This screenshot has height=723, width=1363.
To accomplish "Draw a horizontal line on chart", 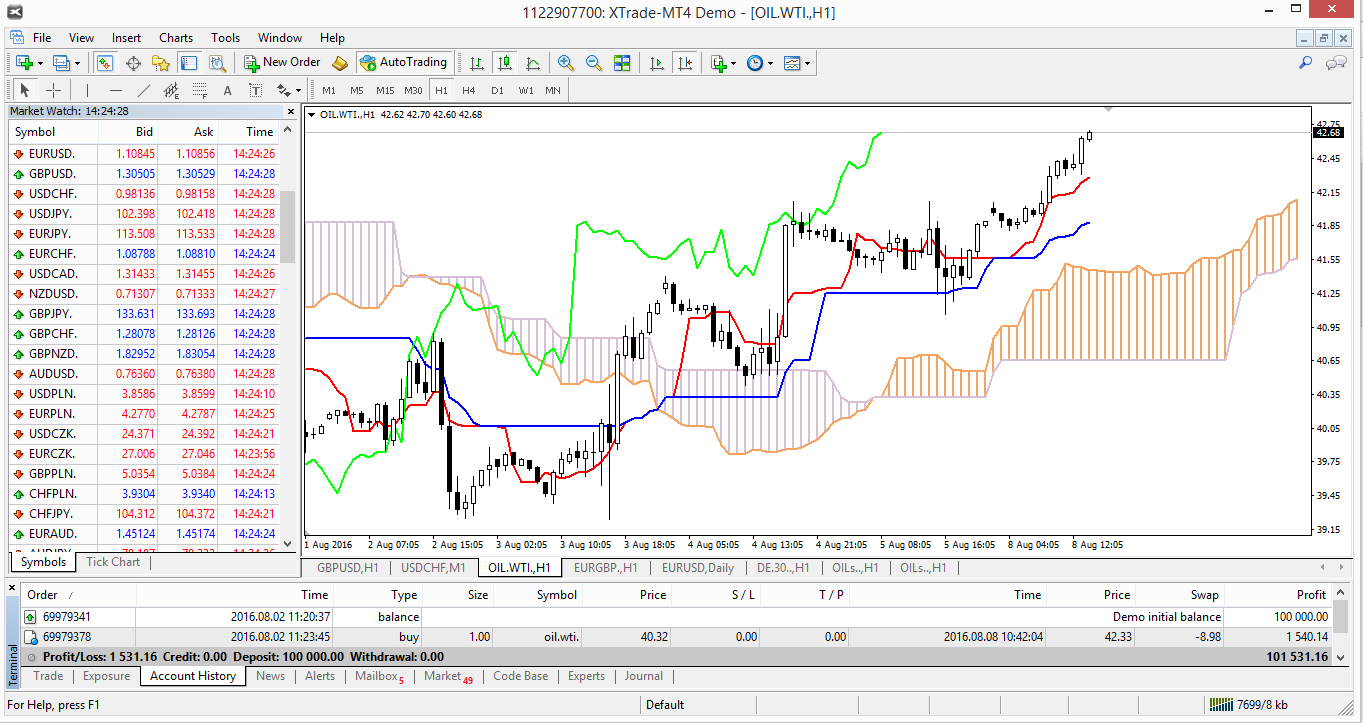I will pos(116,90).
